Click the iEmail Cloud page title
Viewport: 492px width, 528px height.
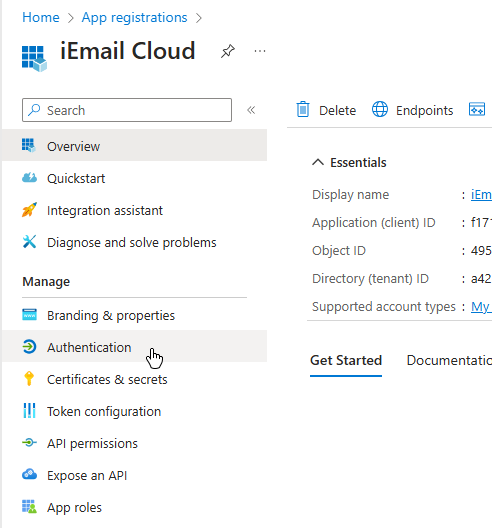(128, 51)
